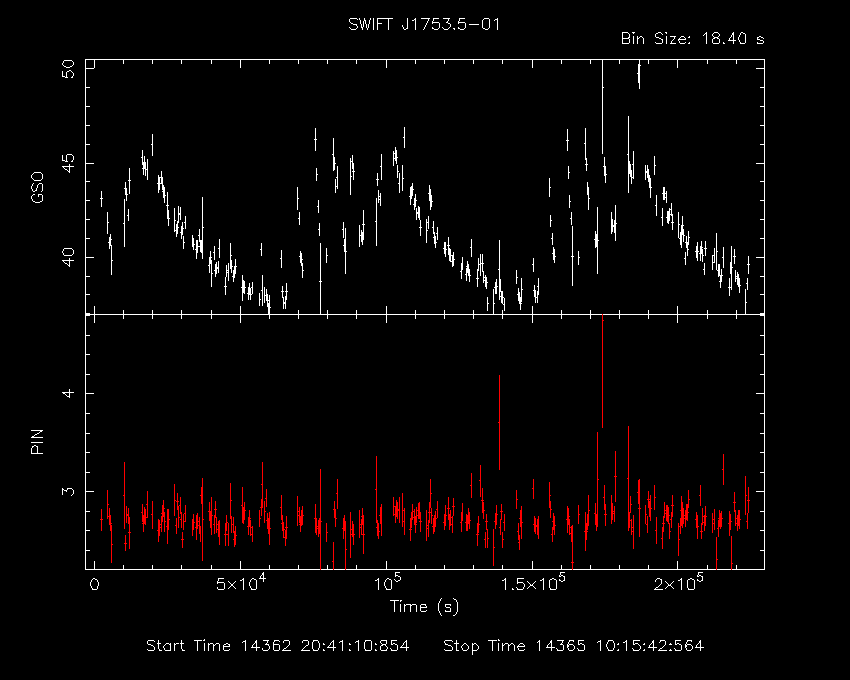Click the red PIN spike reaching just above 4
This screenshot has width=850, height=680.
coord(499,422)
